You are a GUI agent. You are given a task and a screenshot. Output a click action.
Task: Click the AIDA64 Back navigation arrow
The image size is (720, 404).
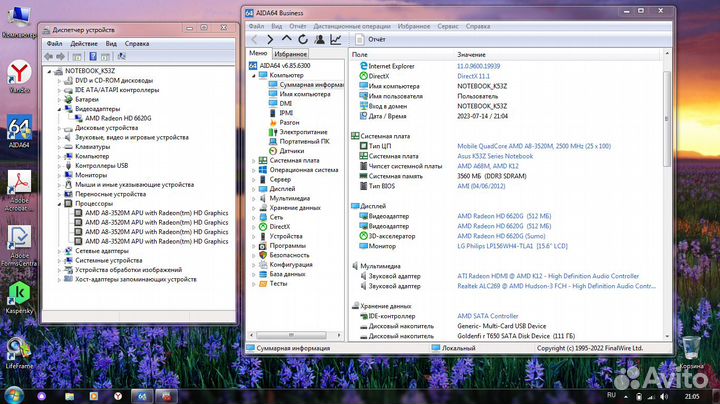(254, 39)
